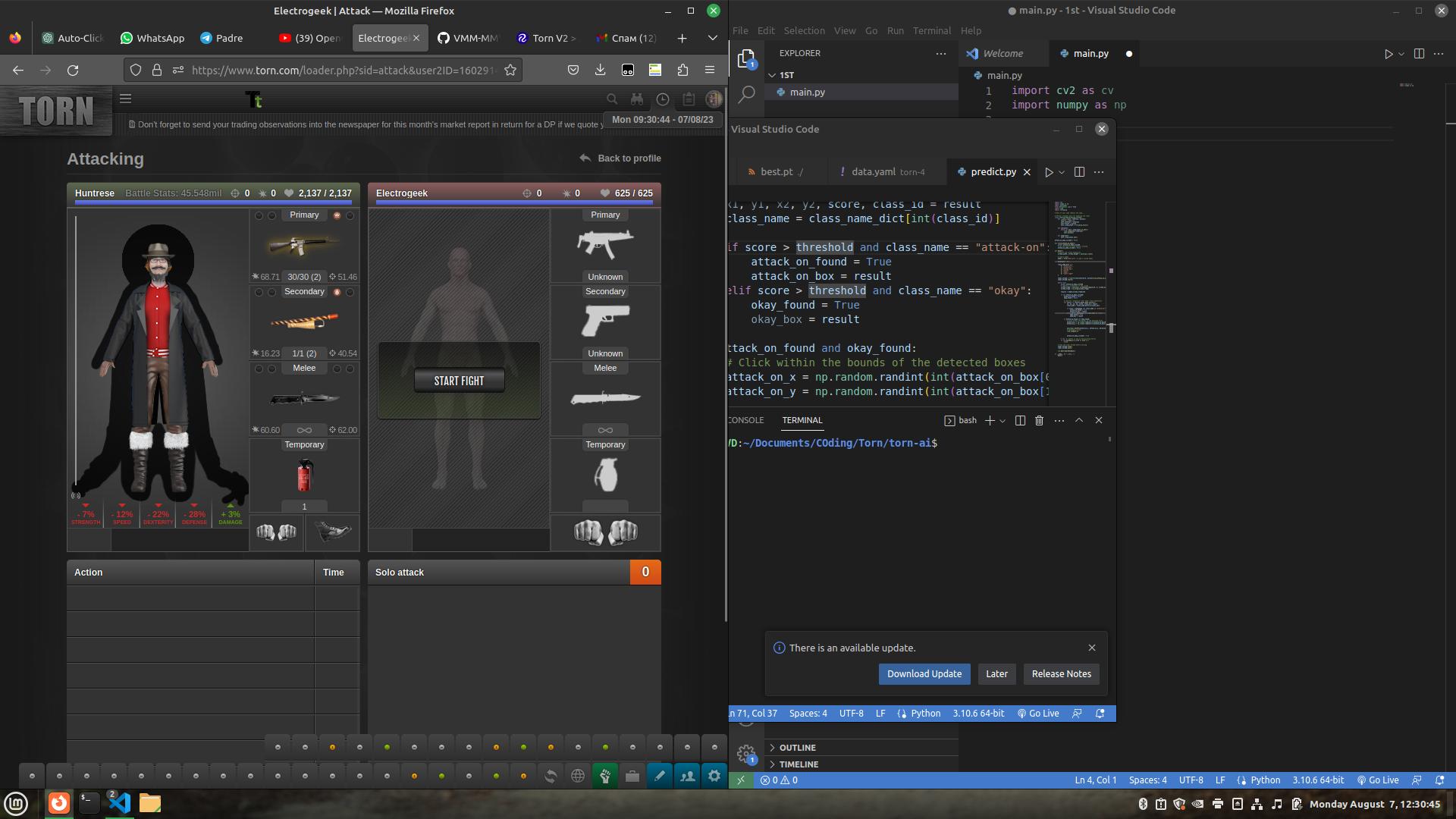Image resolution: width=1456 pixels, height=819 pixels.
Task: Select the Secondary weapon slot icon
Action: (x=303, y=321)
